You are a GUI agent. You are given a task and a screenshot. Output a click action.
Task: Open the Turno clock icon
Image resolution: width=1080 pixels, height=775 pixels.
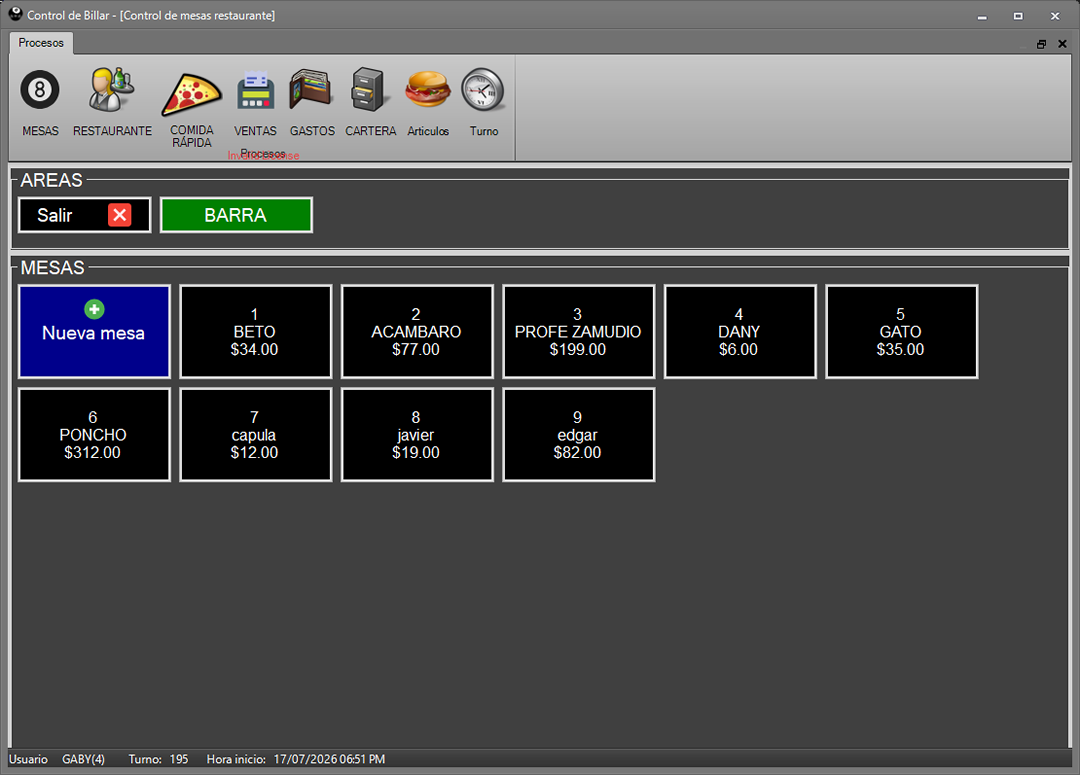coord(483,90)
